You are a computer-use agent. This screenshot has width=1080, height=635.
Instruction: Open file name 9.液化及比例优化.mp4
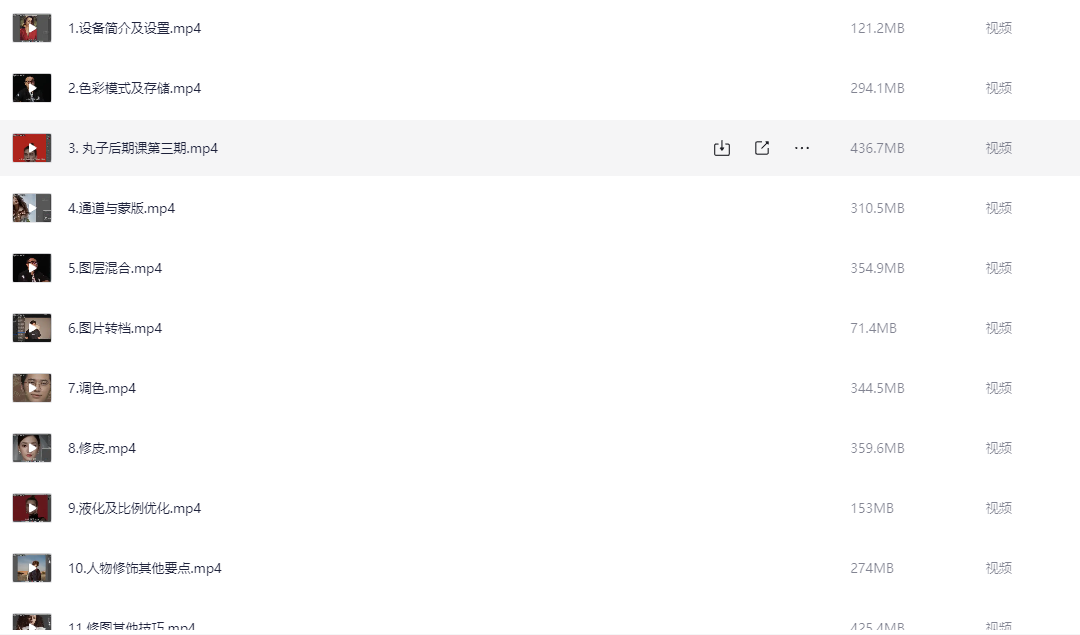[x=134, y=508]
